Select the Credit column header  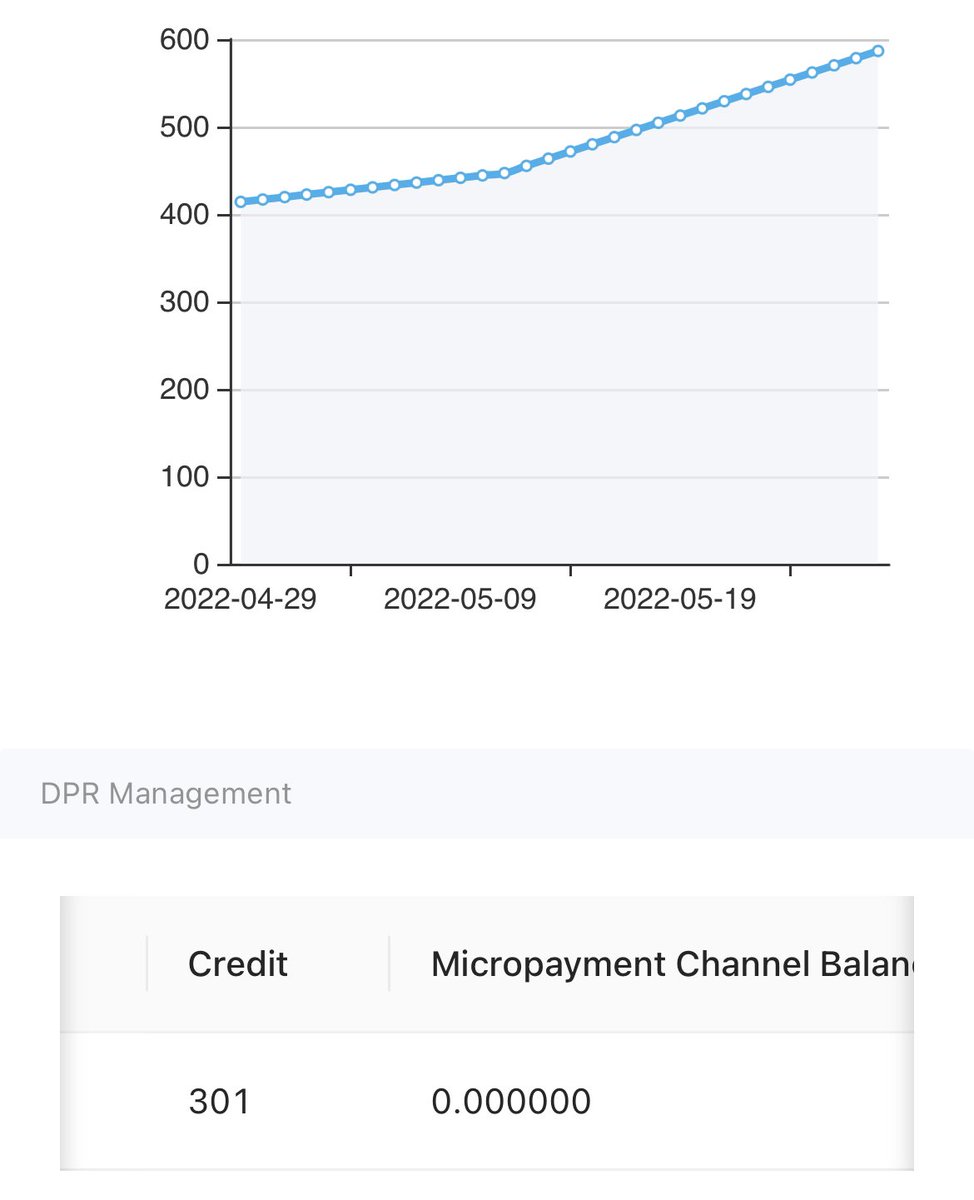coord(238,964)
